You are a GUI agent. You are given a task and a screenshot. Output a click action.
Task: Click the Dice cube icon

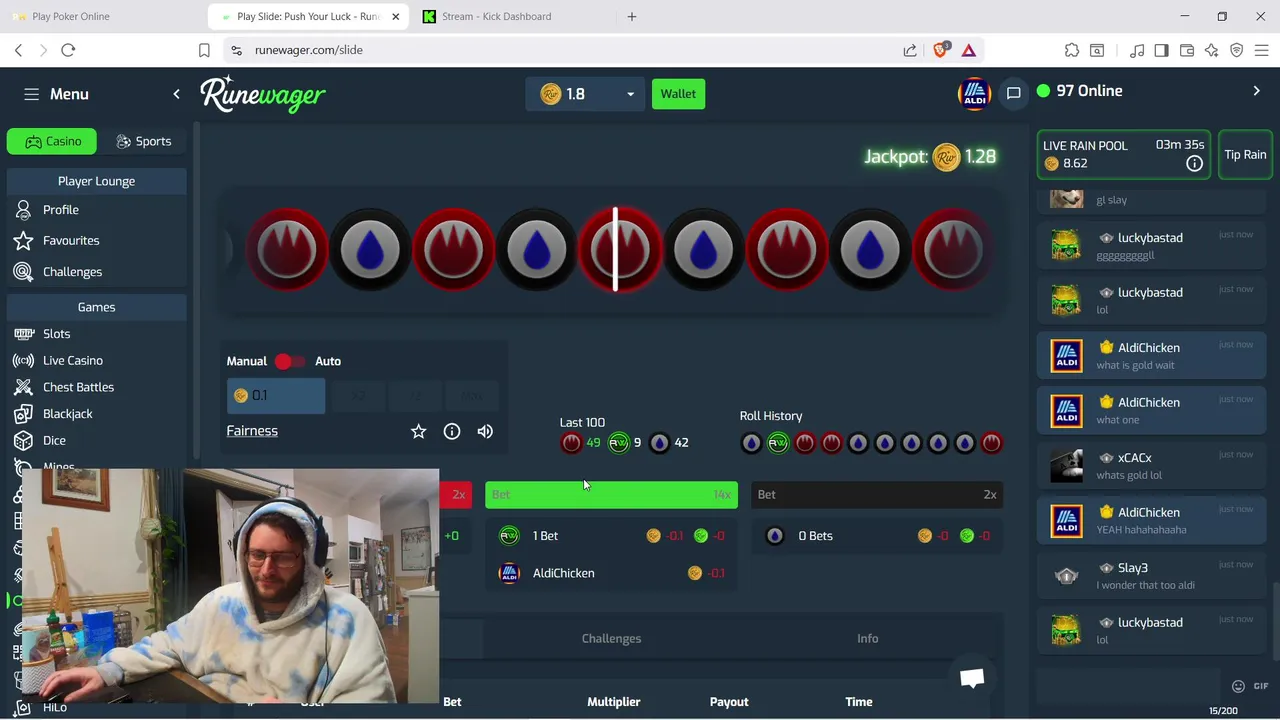click(x=23, y=441)
